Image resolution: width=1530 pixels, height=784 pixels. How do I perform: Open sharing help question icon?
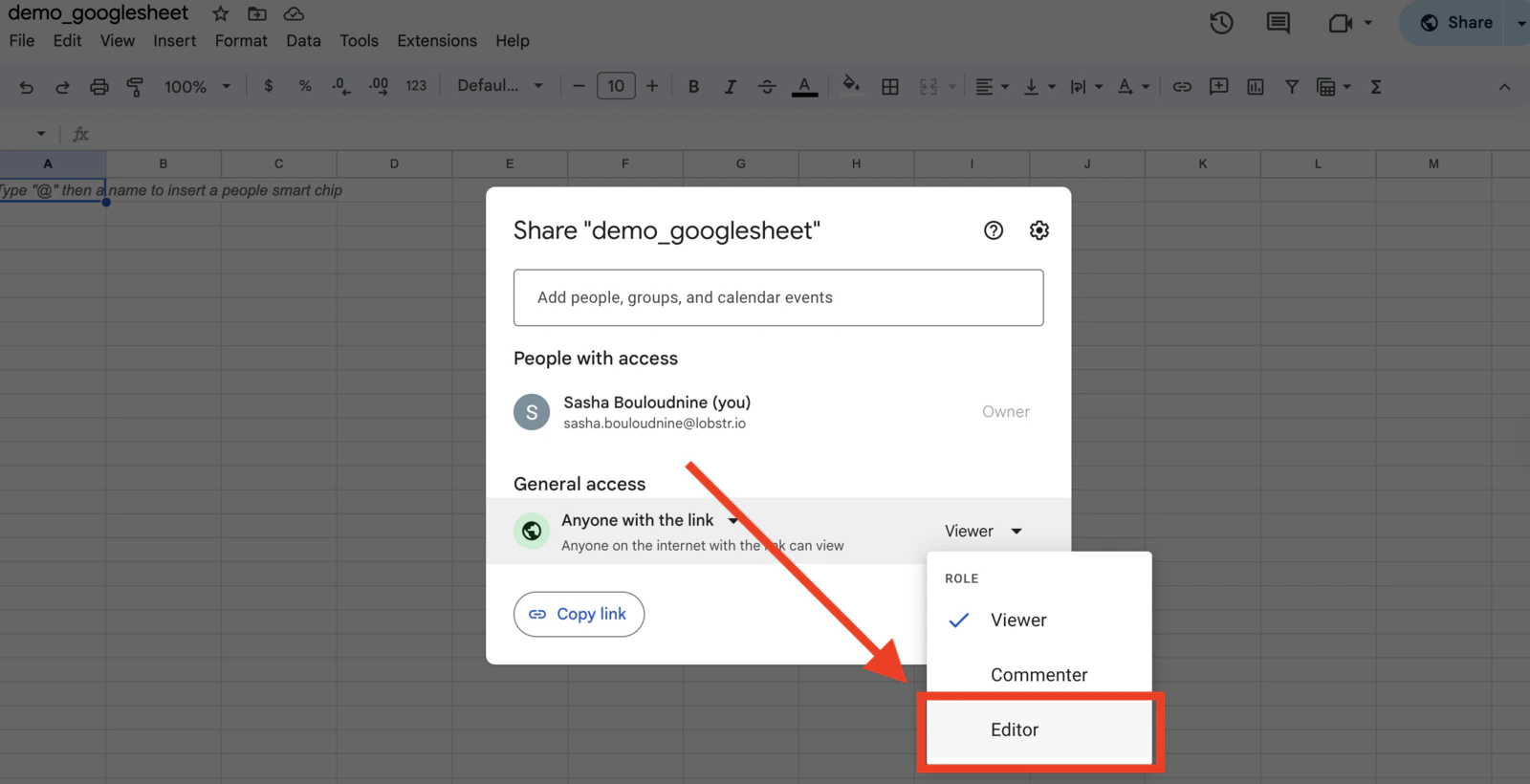(x=994, y=230)
